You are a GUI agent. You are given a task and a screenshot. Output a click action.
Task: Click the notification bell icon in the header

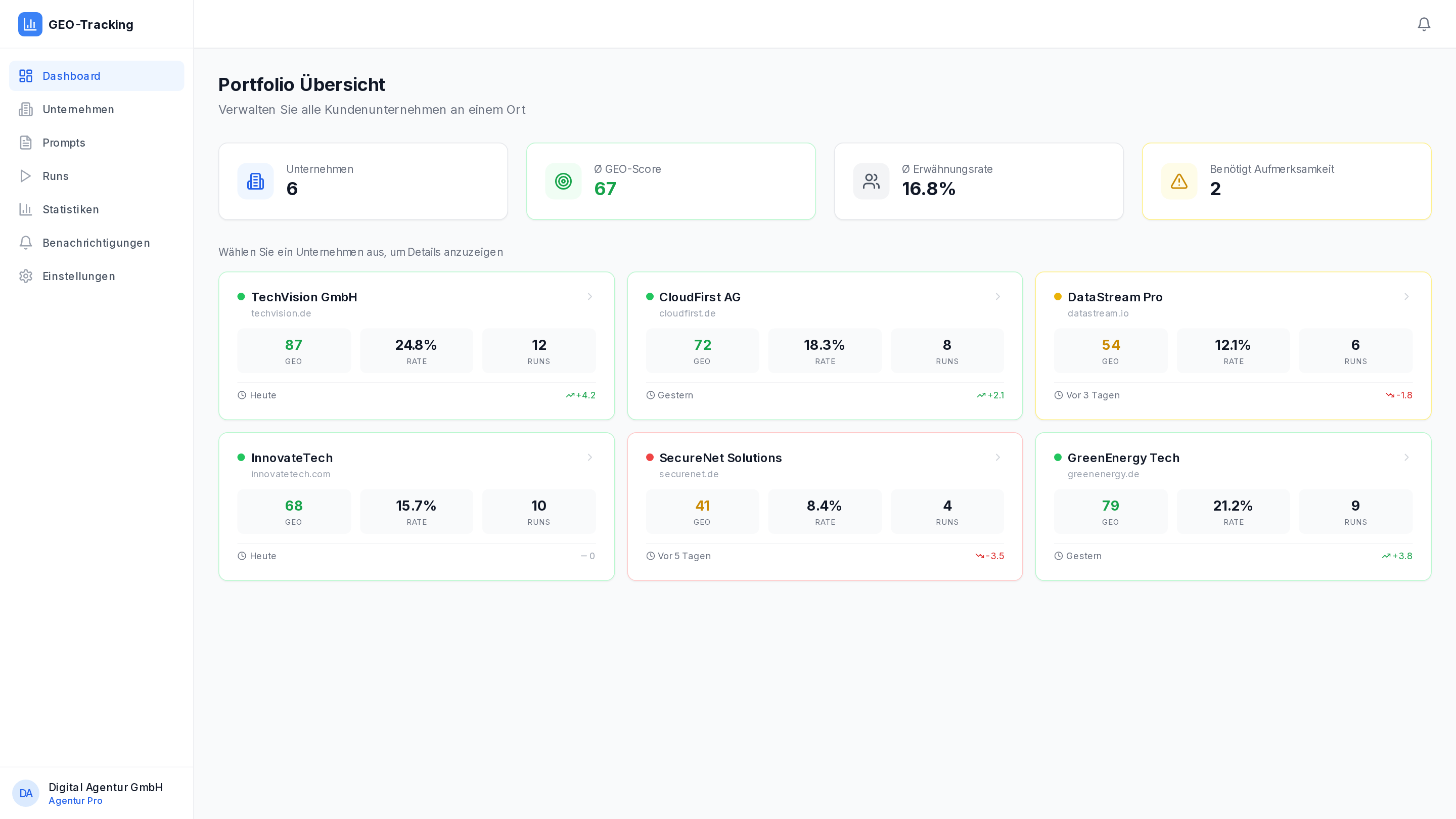coord(1423,24)
